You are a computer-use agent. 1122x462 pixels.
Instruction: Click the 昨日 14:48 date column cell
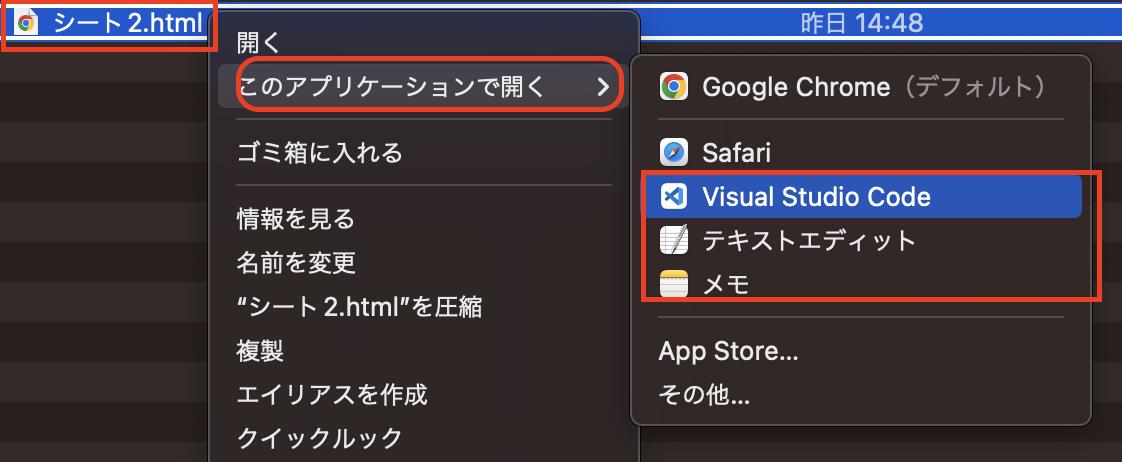pyautogui.click(x=862, y=24)
